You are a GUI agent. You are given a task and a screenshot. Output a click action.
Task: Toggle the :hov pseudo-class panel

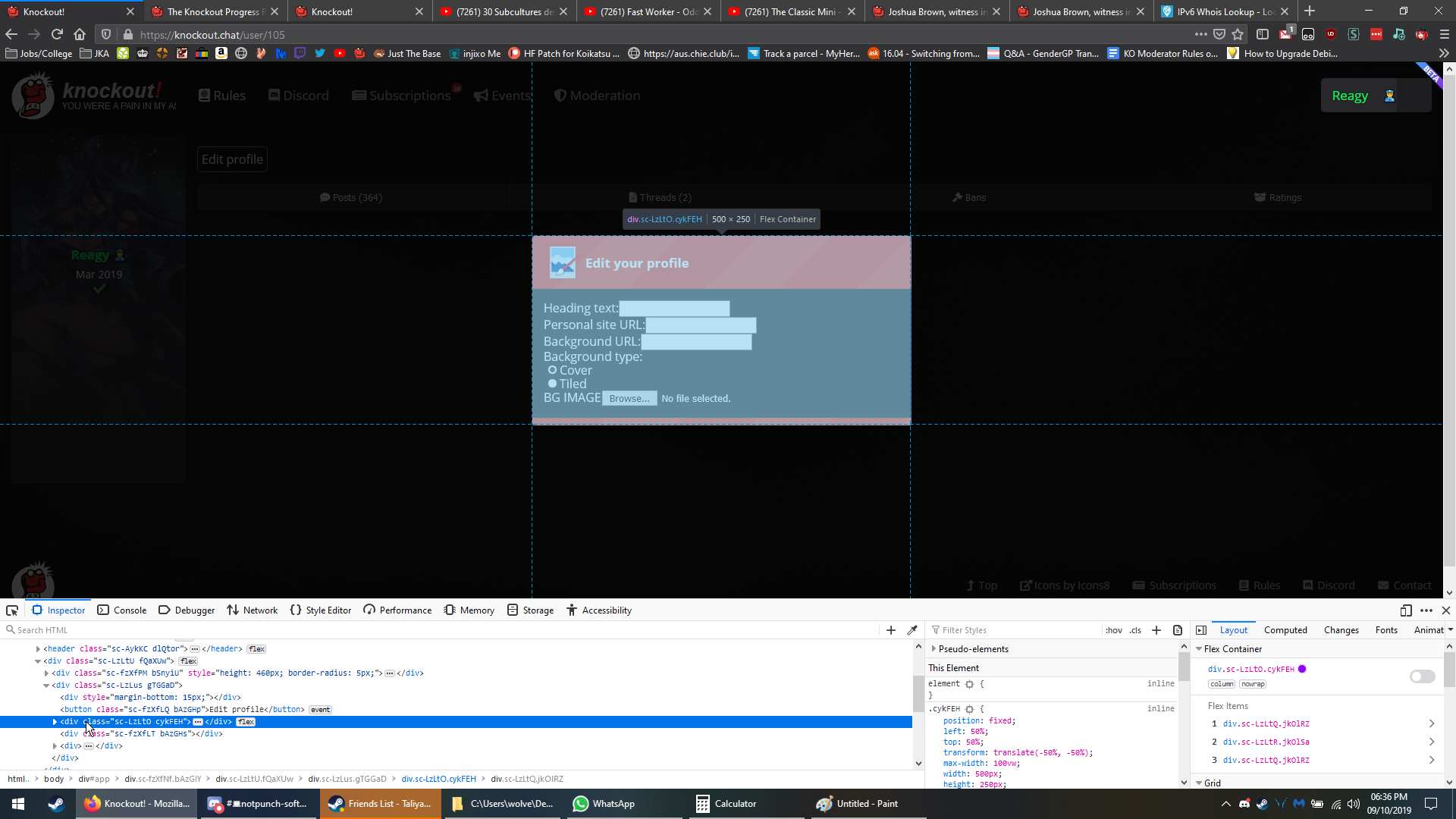(1114, 630)
